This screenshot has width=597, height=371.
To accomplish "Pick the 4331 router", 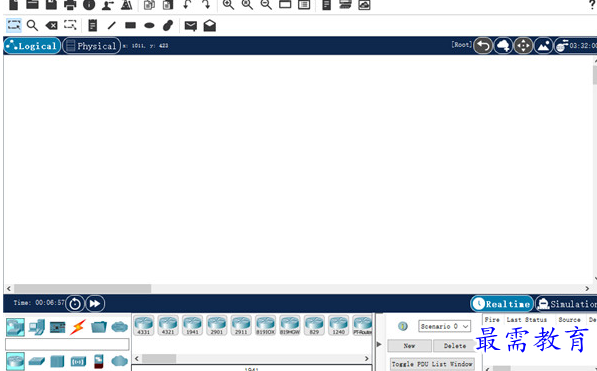I will 144,325.
